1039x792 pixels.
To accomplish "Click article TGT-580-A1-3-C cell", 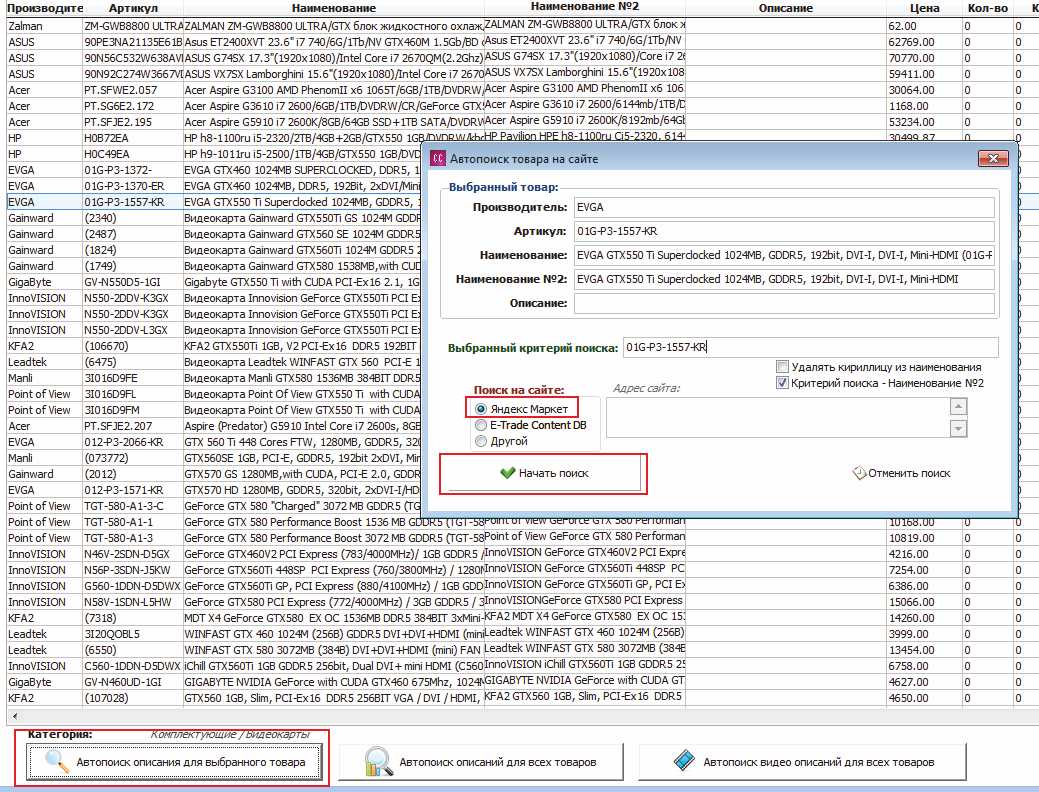I will 133,506.
